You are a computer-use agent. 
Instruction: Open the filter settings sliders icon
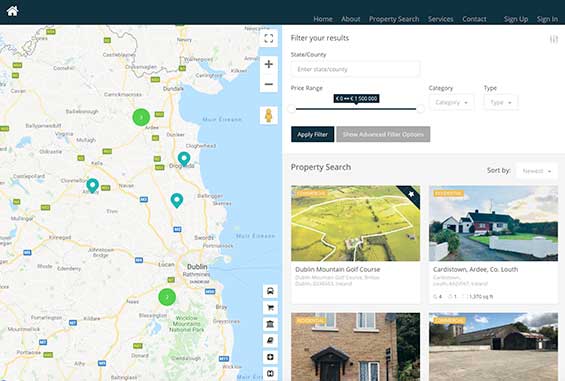(554, 39)
